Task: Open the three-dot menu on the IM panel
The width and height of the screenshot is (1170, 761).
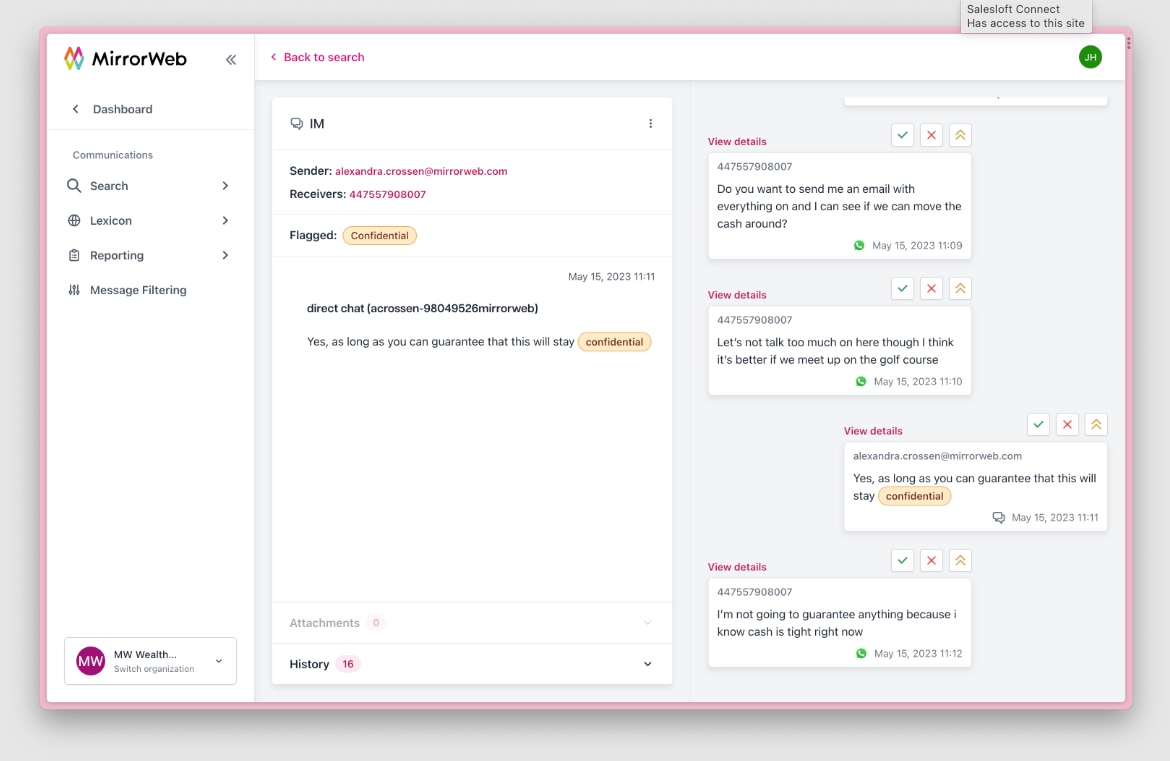Action: click(x=651, y=123)
